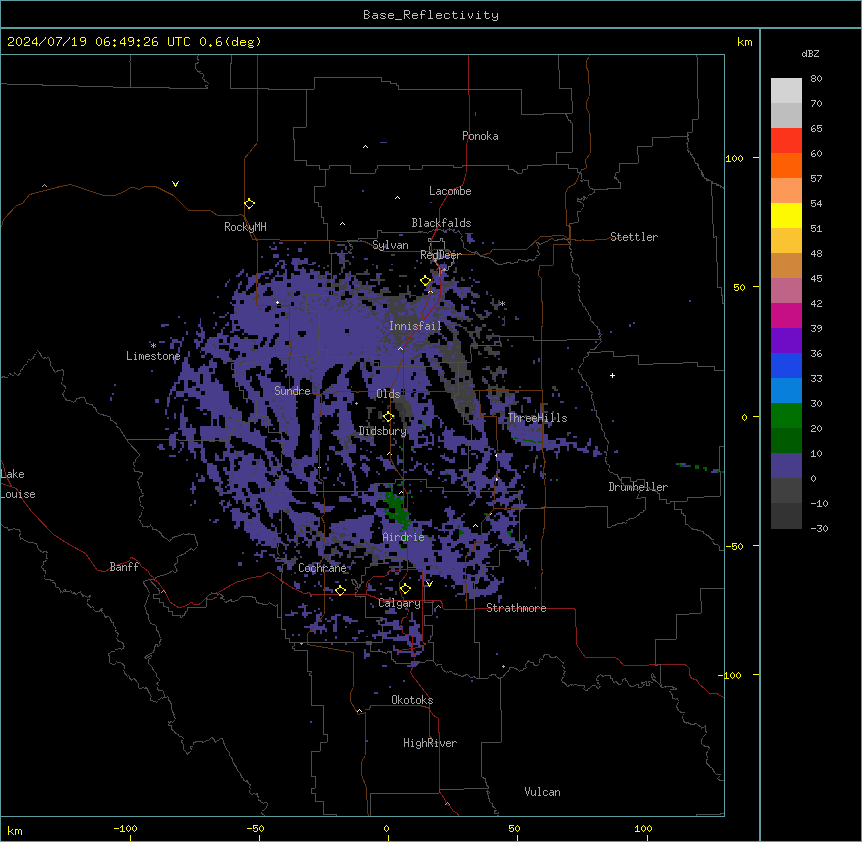The height and width of the screenshot is (842, 862).
Task: Click the blue 36 dBZ legend swatch
Action: coord(786,365)
